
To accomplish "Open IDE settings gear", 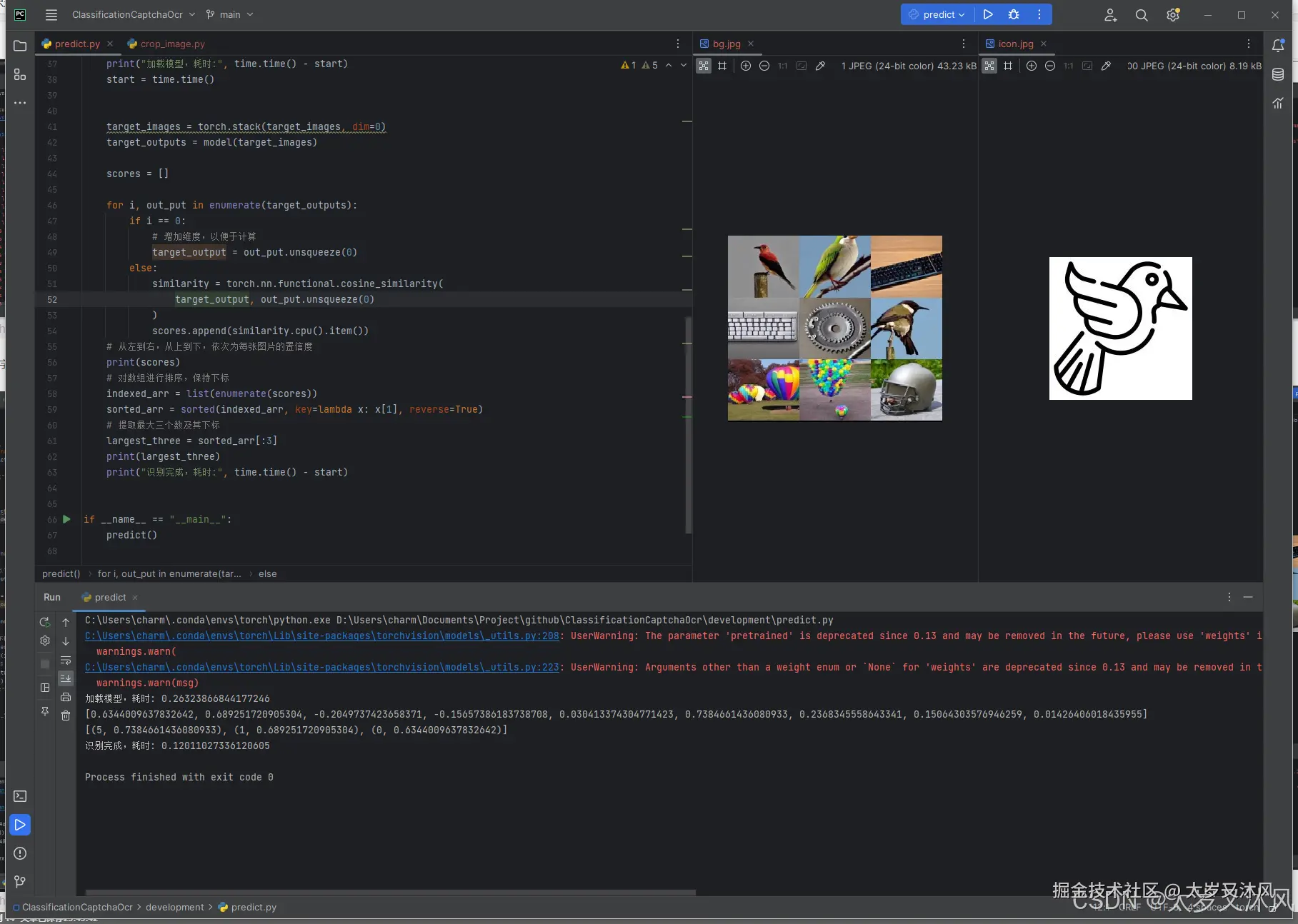I will 1173,15.
